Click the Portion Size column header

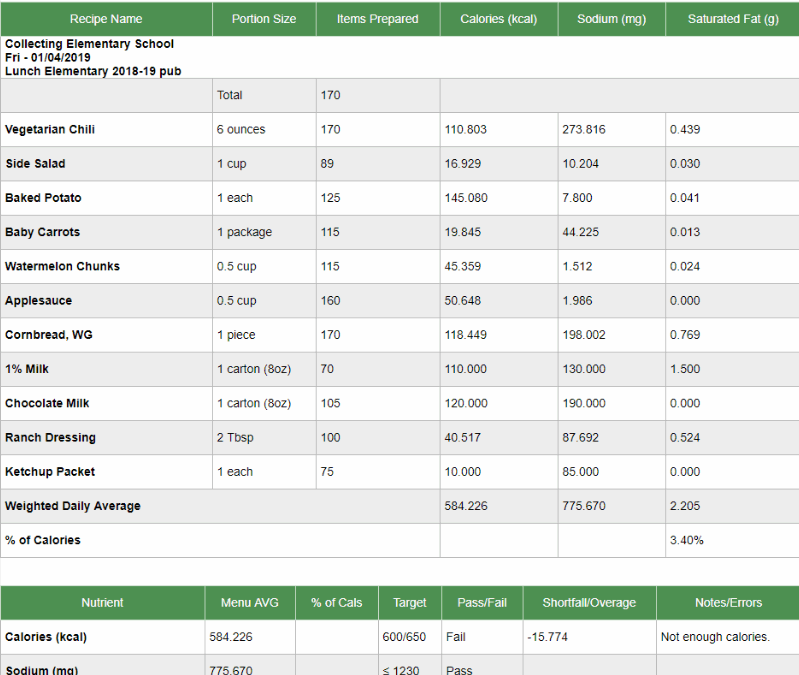[264, 19]
